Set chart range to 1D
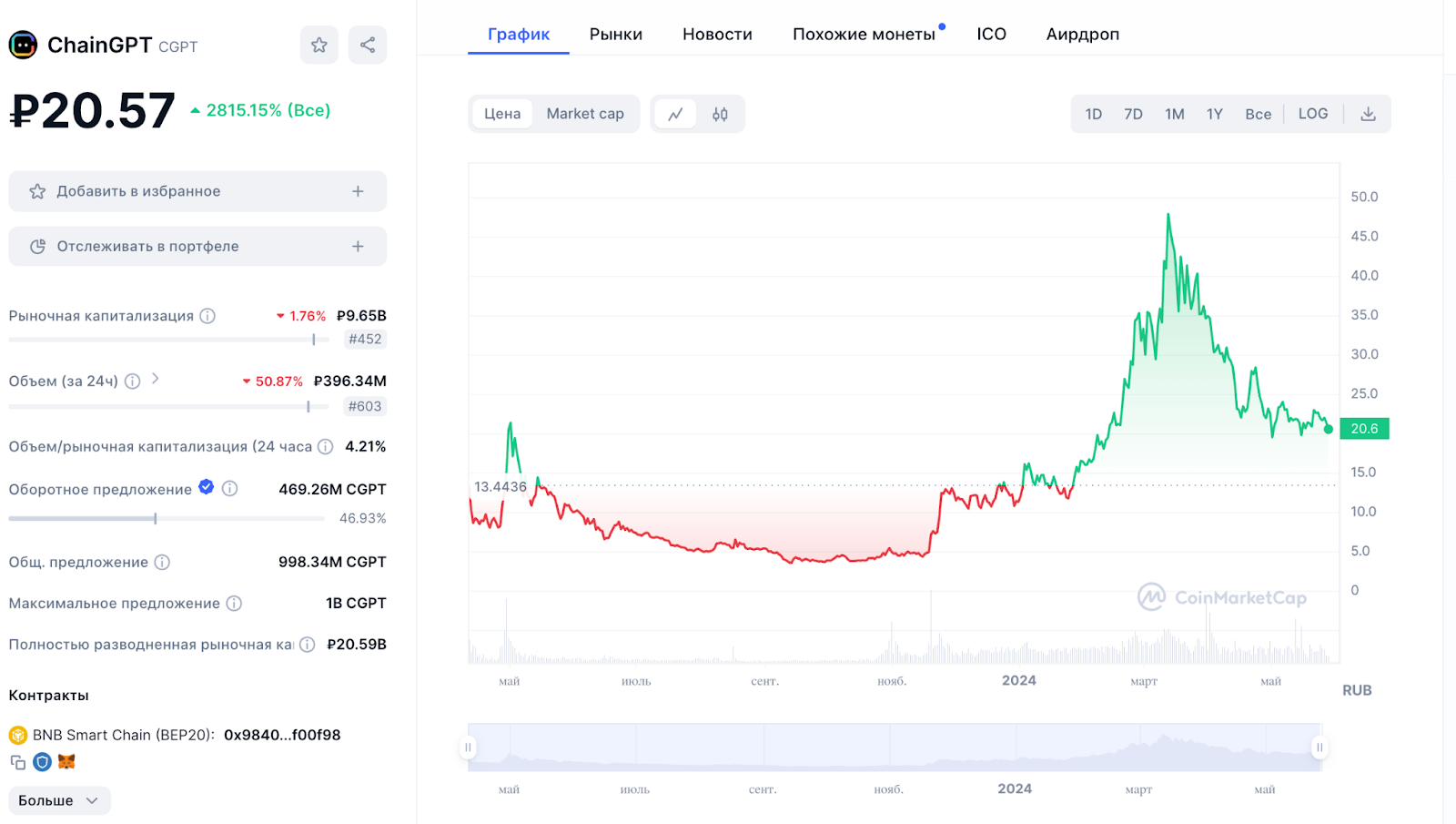 [x=1094, y=114]
